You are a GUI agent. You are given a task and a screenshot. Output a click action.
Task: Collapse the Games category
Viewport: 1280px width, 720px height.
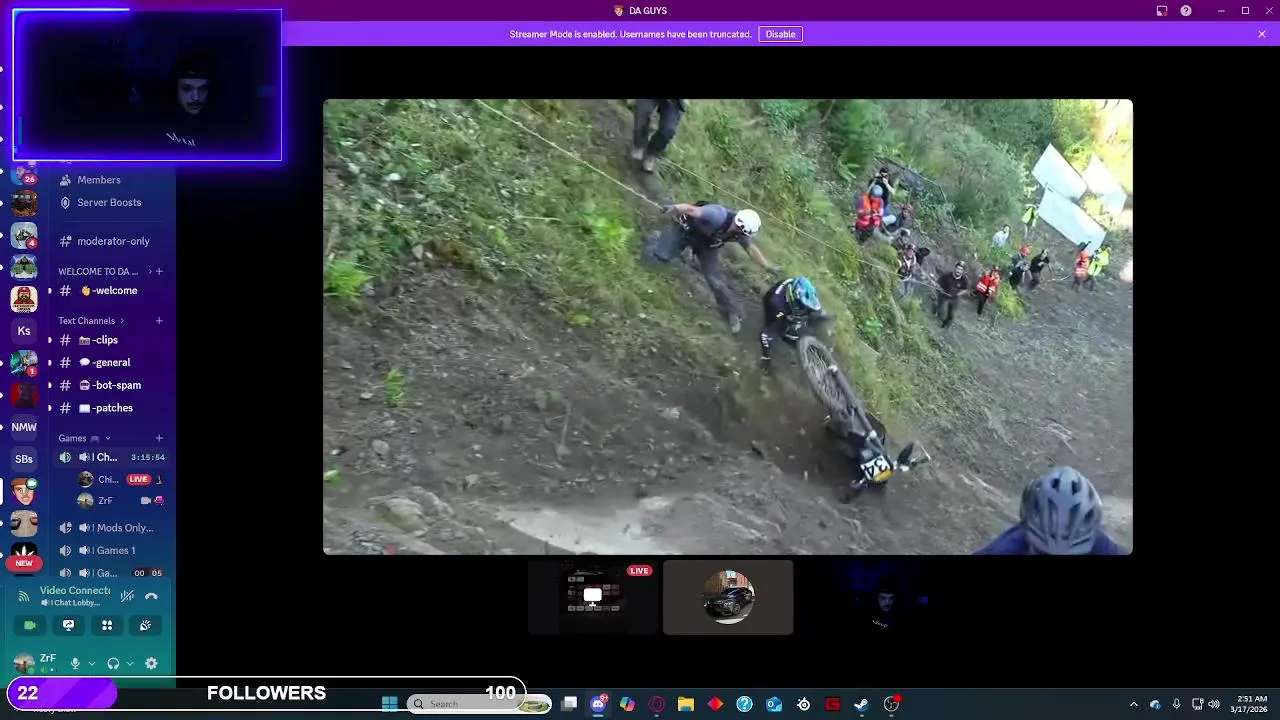84,438
